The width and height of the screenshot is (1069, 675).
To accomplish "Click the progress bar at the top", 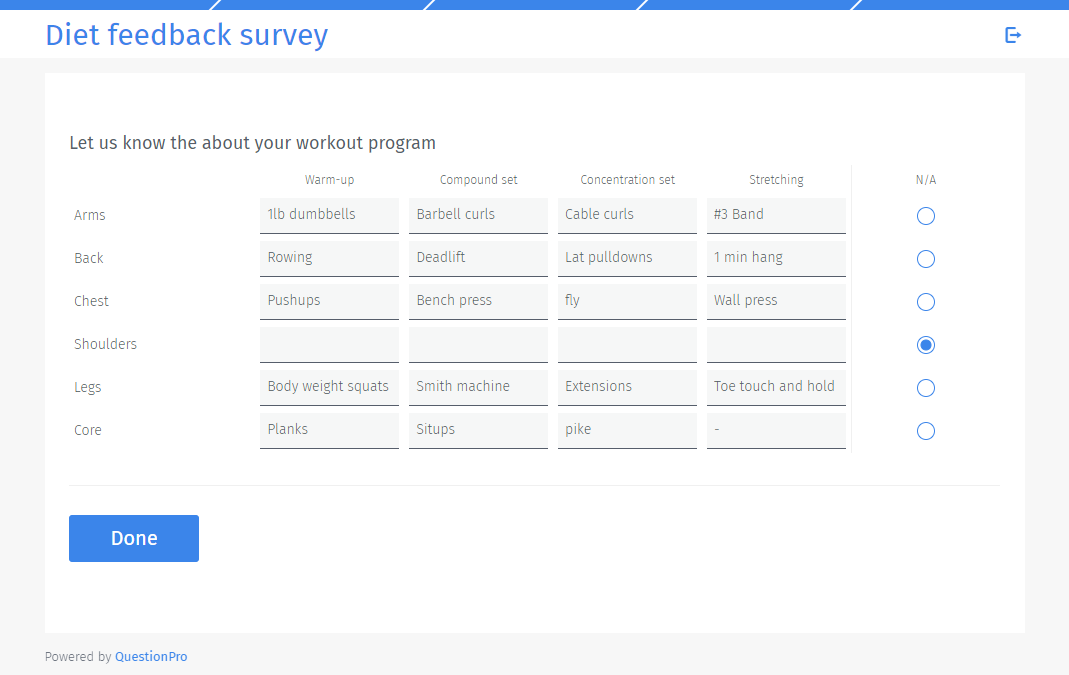I will click(x=534, y=4).
